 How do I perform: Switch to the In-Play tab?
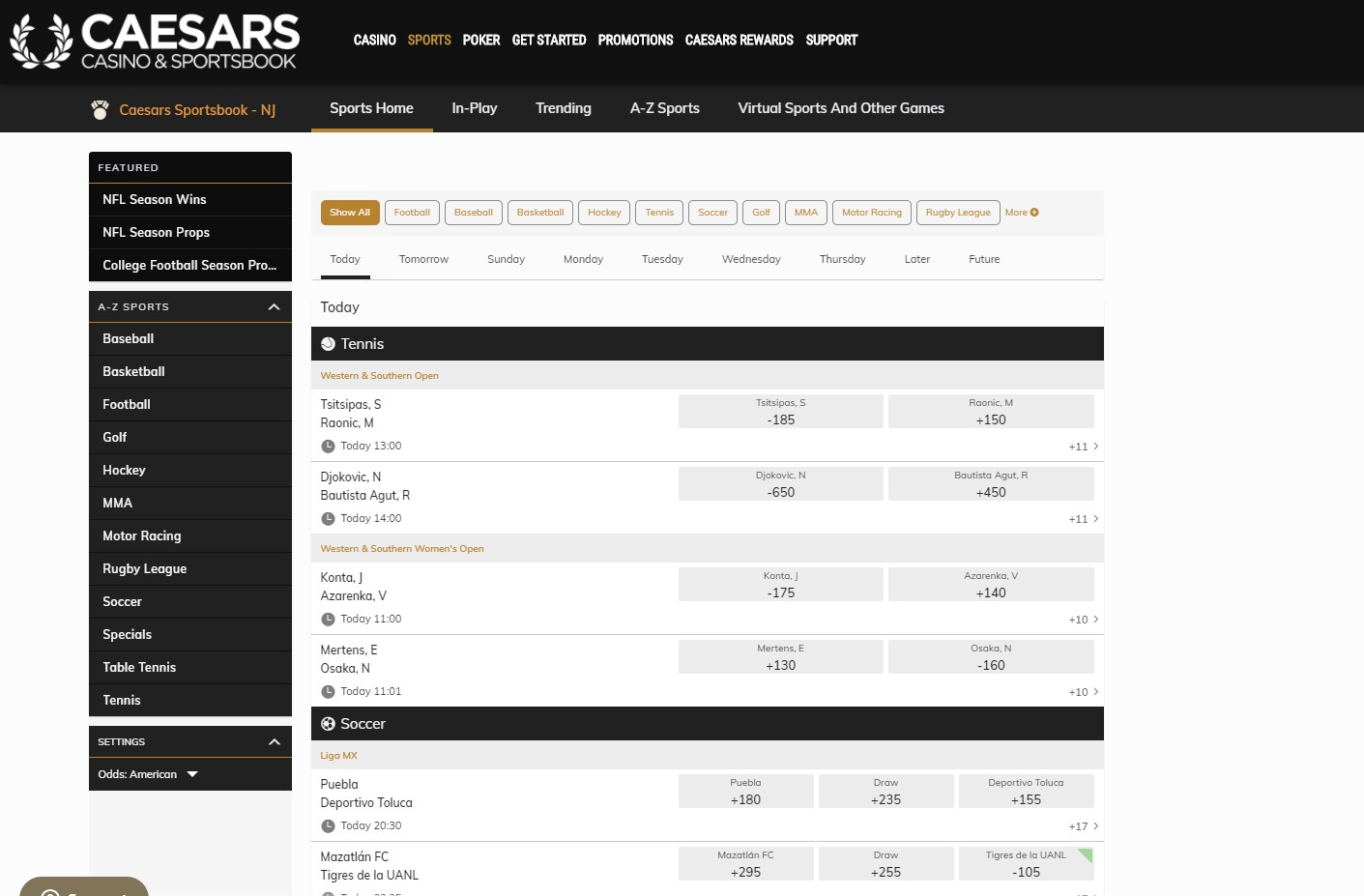(x=475, y=108)
